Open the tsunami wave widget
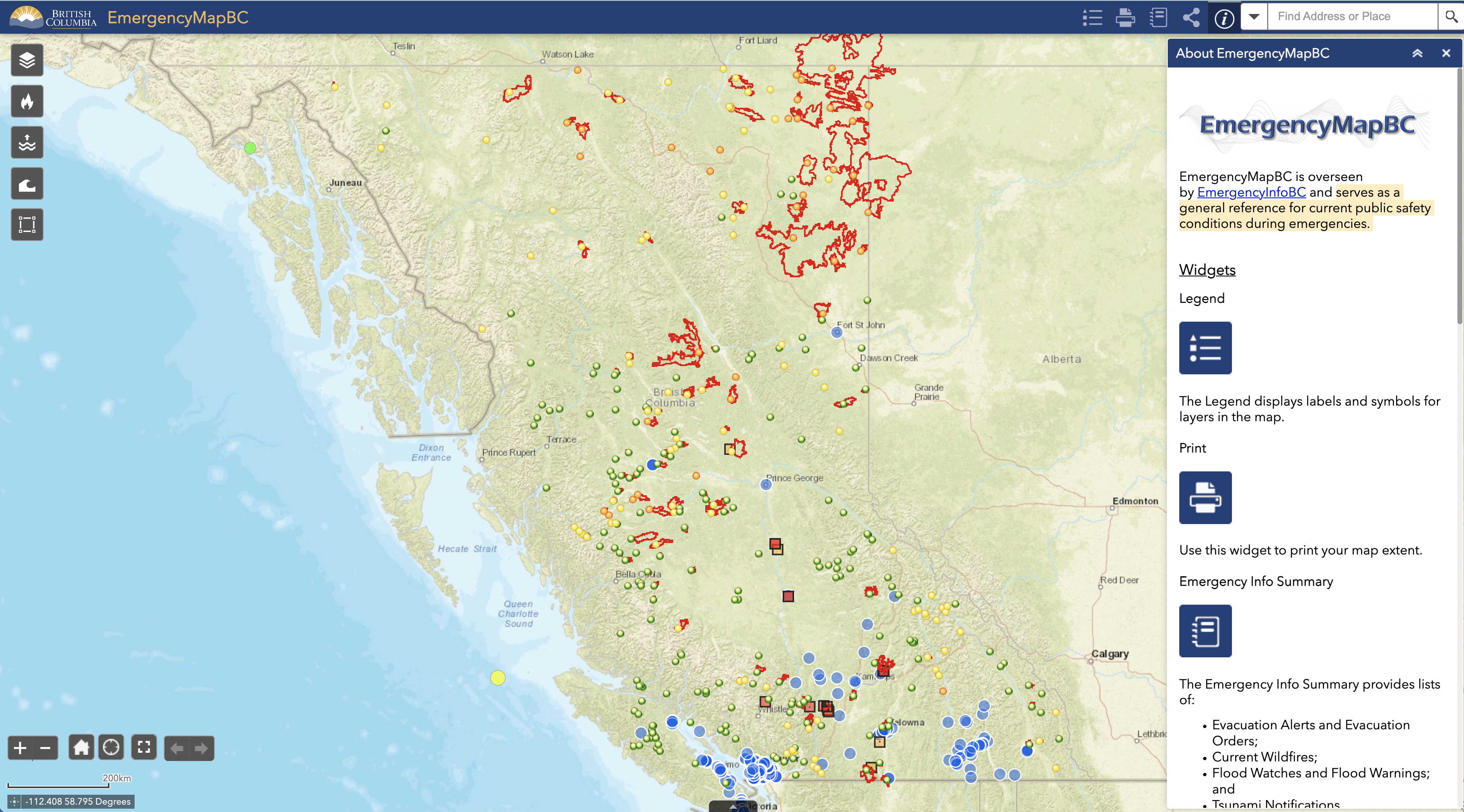This screenshot has width=1464, height=812. pyautogui.click(x=27, y=184)
